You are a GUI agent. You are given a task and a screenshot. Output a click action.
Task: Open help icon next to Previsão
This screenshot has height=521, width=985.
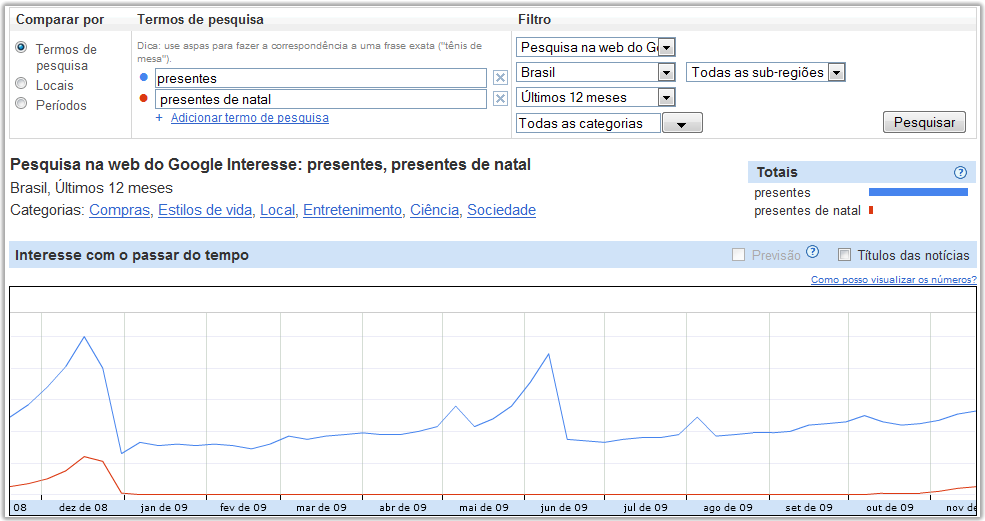pyautogui.click(x=813, y=253)
